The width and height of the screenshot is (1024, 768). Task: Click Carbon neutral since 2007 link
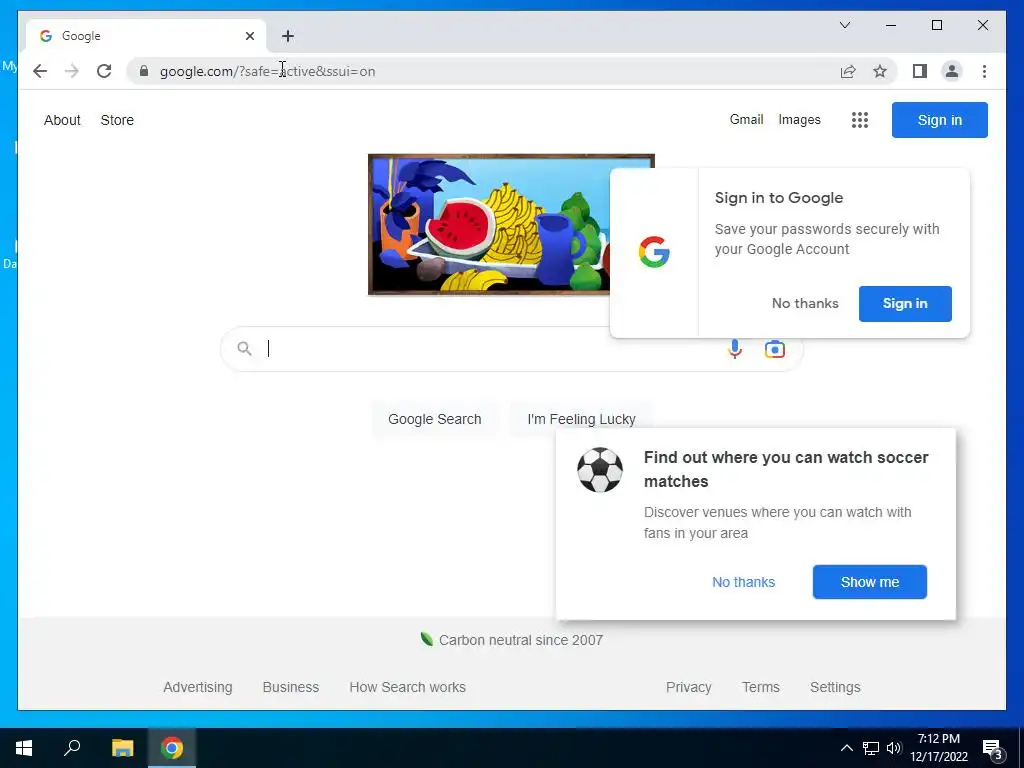coord(520,640)
